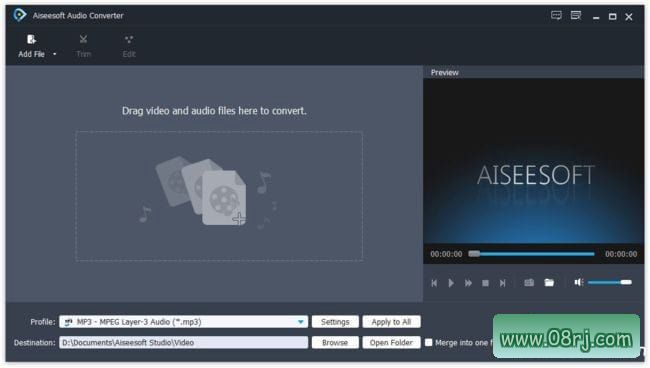Viewport: 650px width, 368px height.
Task: Toggle Merge into one file checkbox
Action: coord(429,342)
